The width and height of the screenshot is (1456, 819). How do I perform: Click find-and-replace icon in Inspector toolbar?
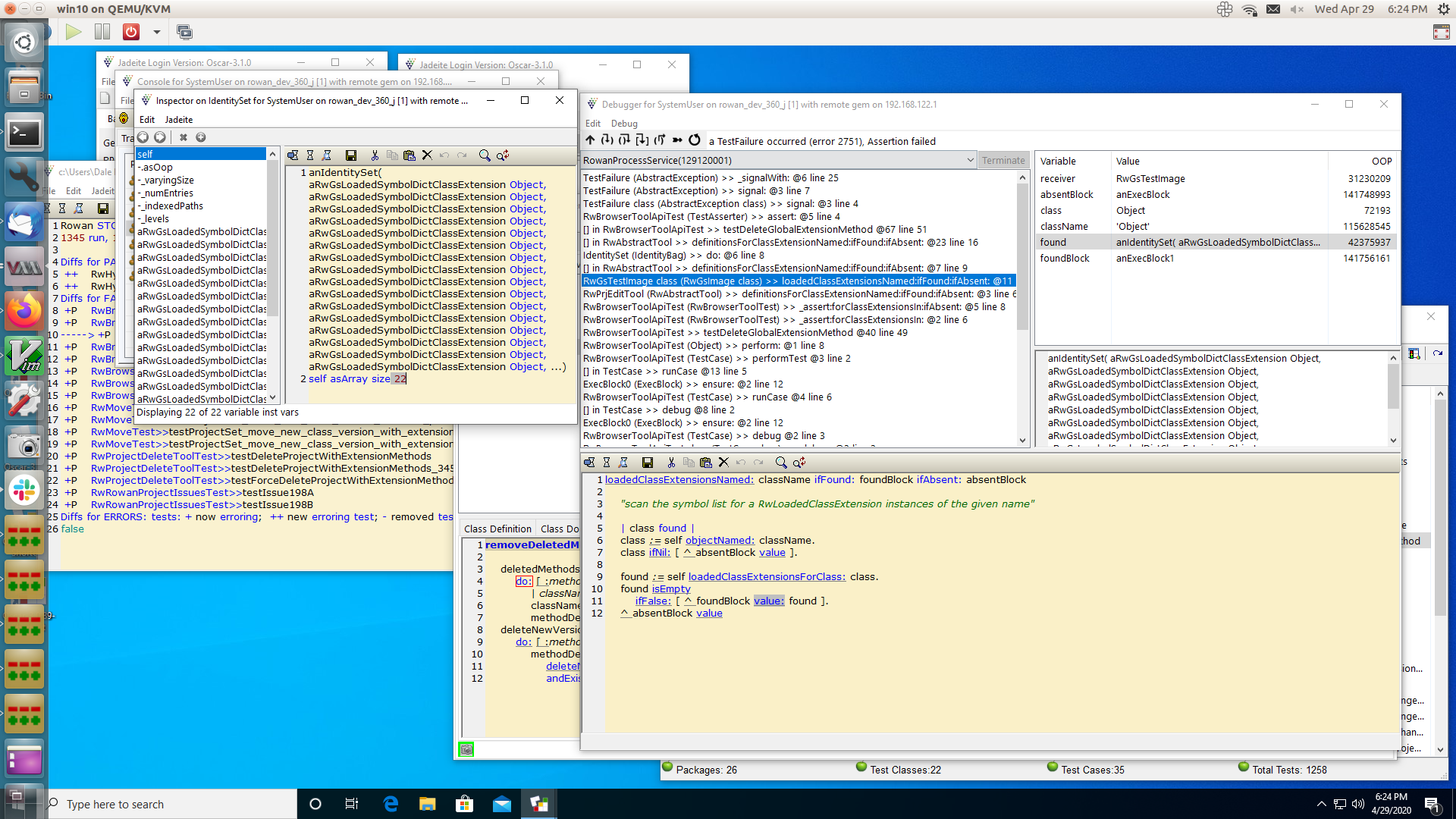point(503,155)
